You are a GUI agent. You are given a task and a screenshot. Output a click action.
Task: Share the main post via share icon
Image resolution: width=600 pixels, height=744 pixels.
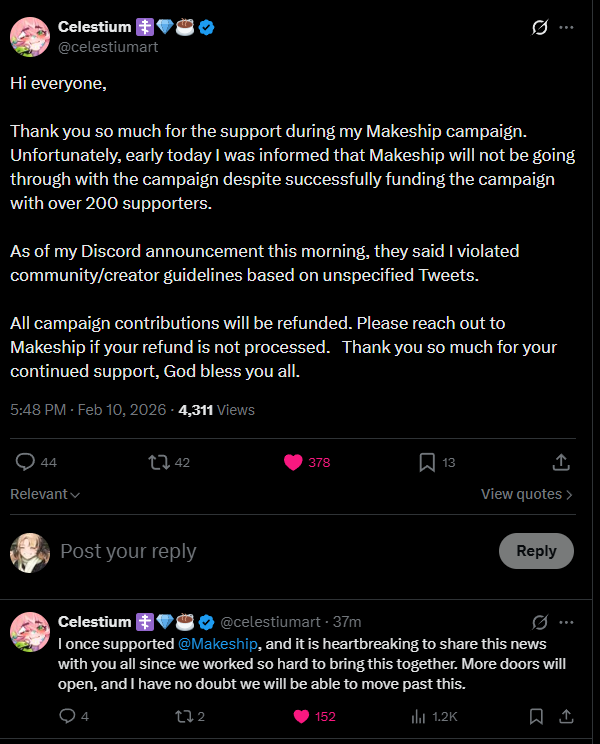click(x=561, y=462)
